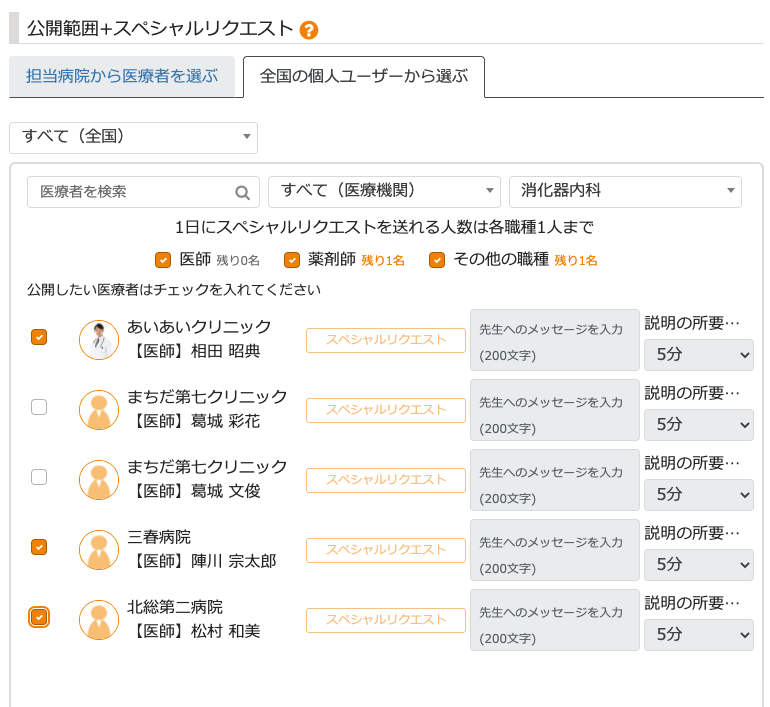
Task: Open 5分 duration dropdown for 松村 和美
Action: (699, 635)
